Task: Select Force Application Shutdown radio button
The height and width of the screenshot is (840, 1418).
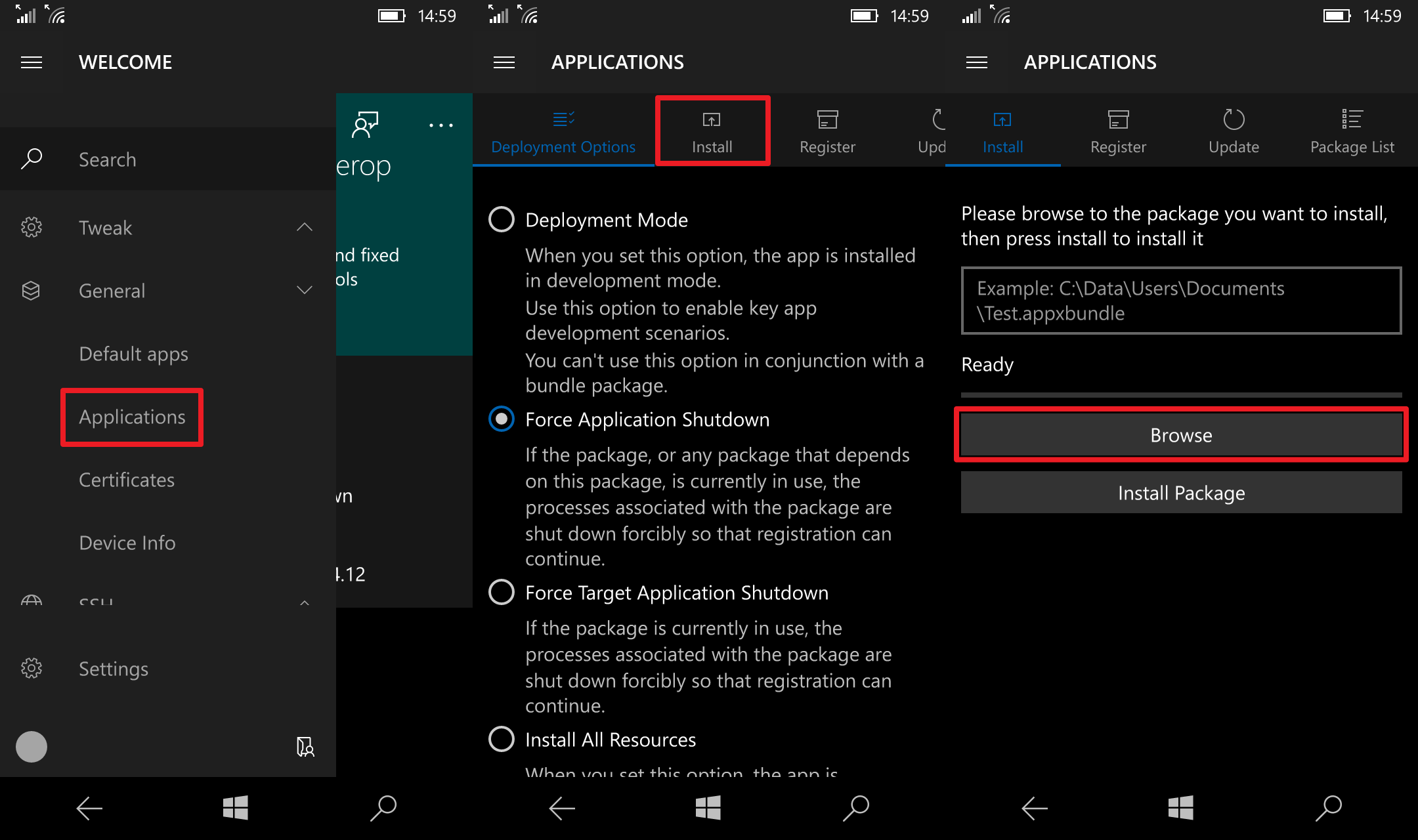Action: [x=502, y=419]
